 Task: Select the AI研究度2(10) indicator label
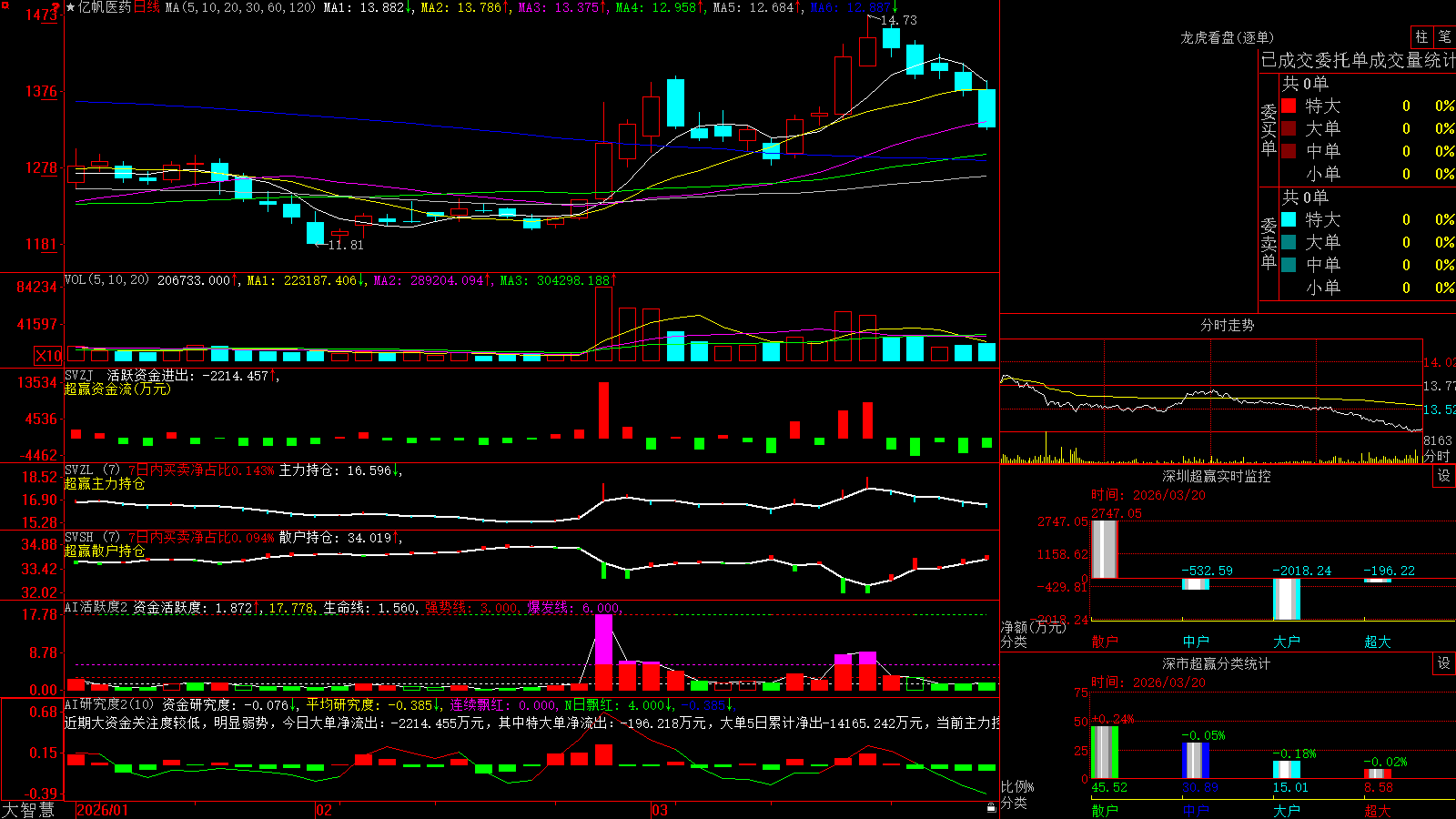(x=109, y=703)
